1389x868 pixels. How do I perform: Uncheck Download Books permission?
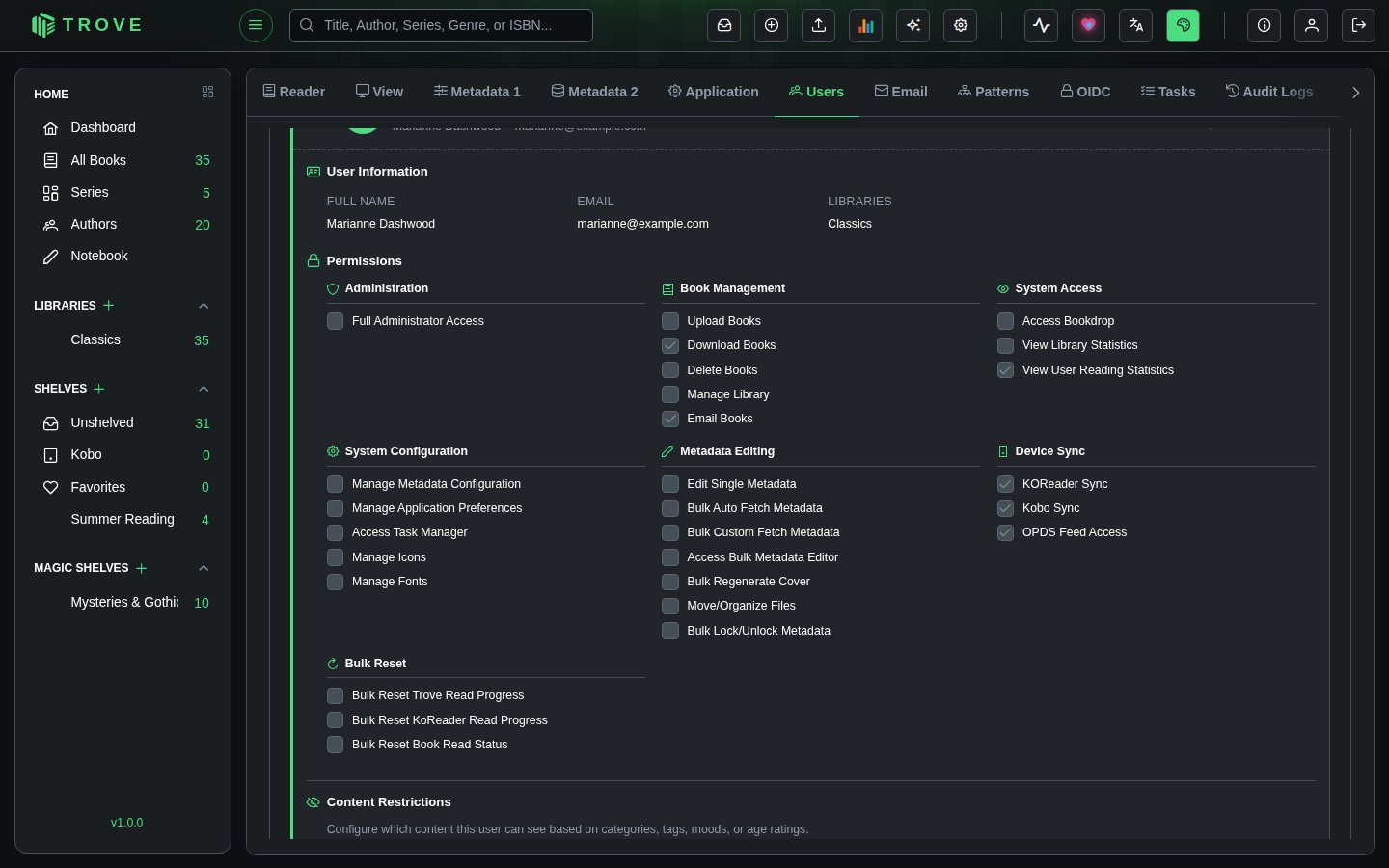coord(670,345)
